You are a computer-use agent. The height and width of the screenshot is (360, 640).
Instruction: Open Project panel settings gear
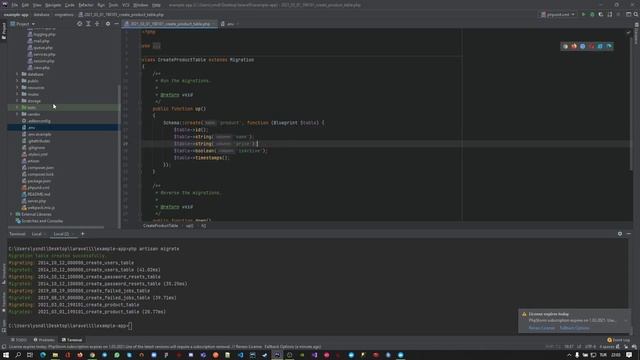click(x=108, y=24)
